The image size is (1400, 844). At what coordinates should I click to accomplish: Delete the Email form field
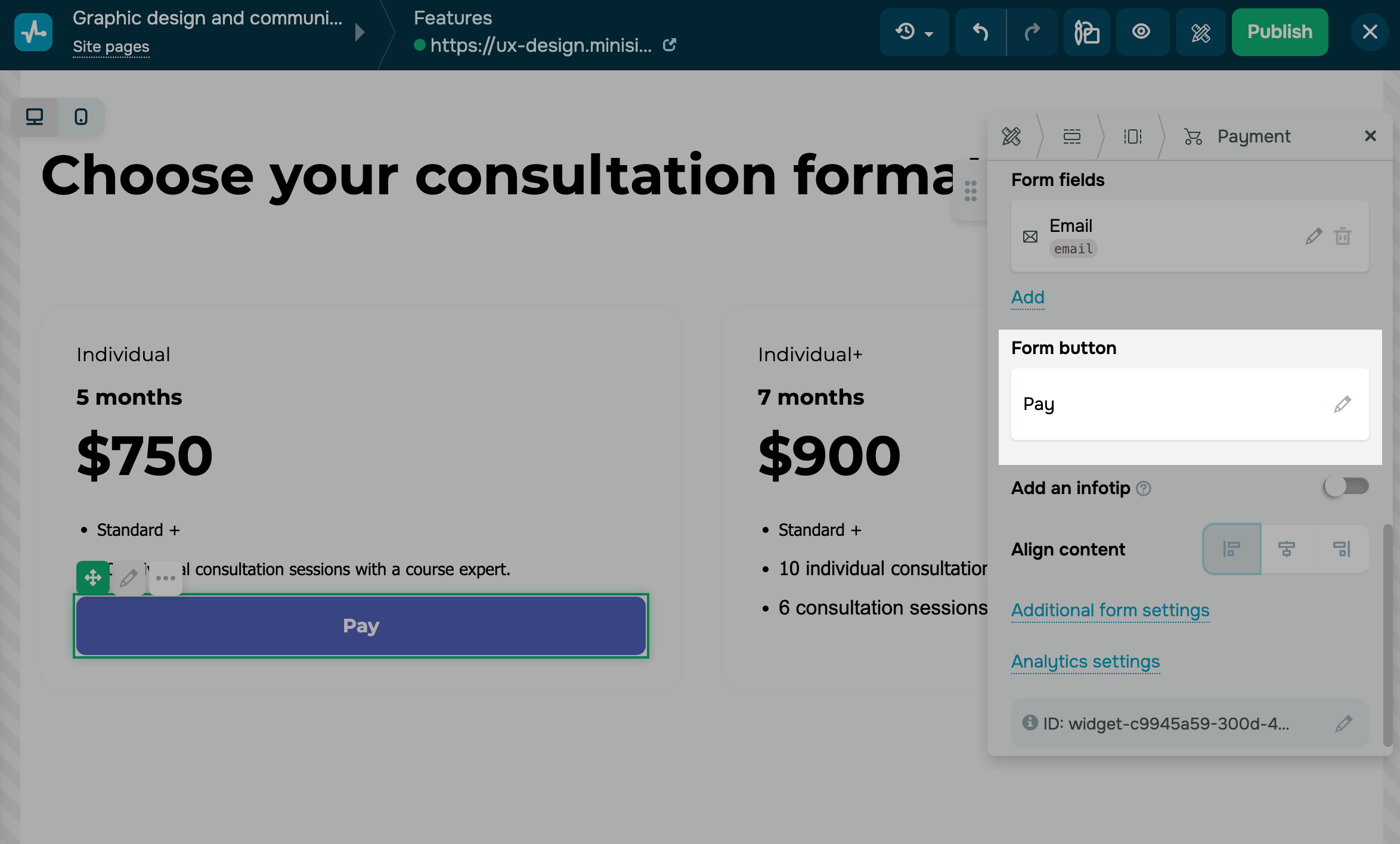1343,237
